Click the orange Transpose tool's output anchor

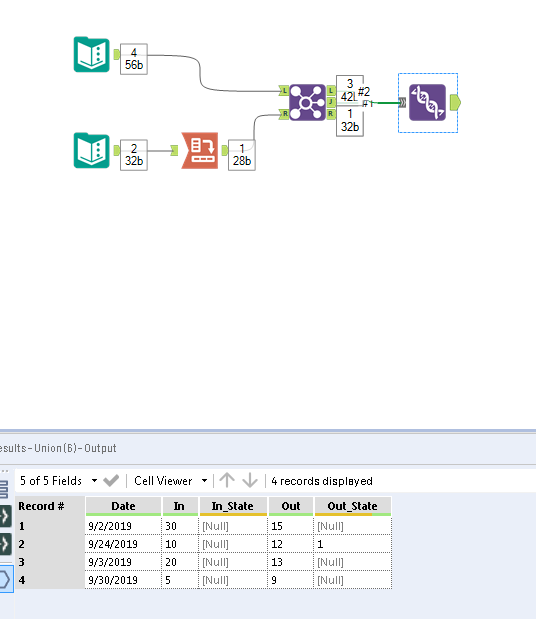(225, 150)
